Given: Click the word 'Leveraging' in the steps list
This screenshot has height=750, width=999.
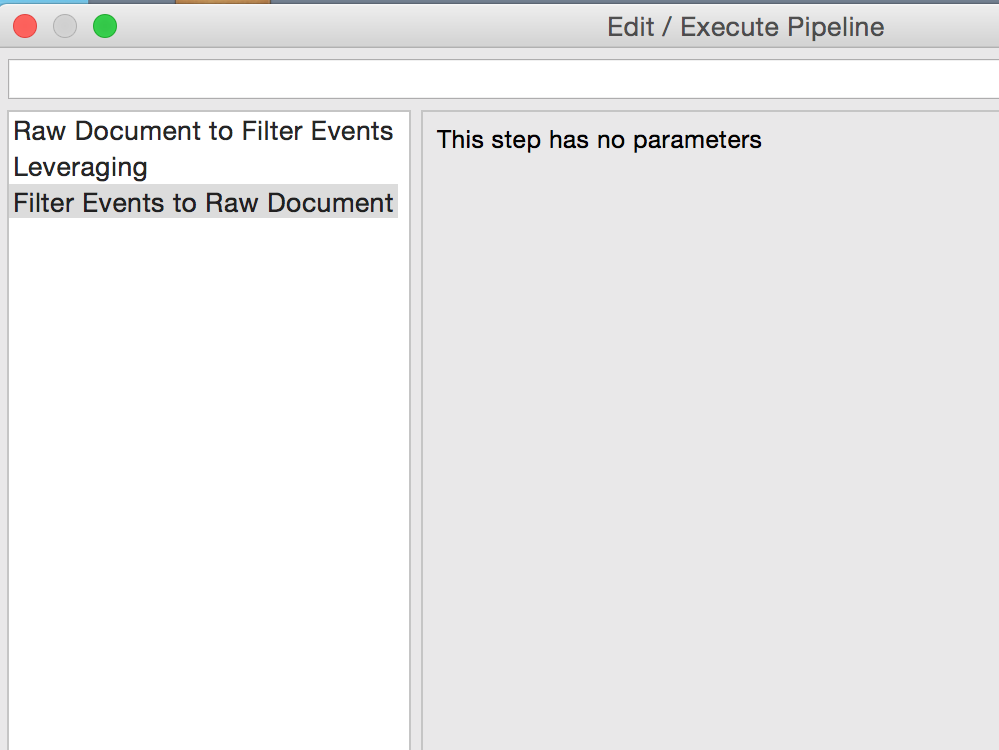Looking at the screenshot, I should point(80,167).
